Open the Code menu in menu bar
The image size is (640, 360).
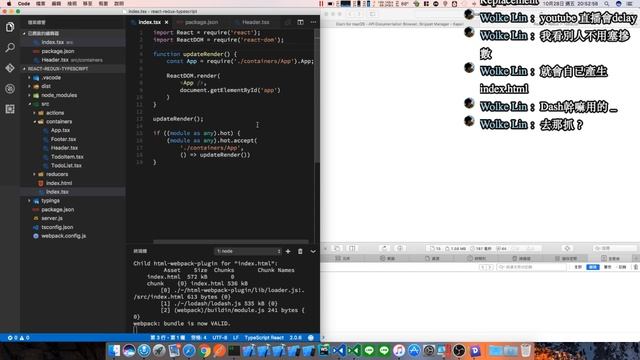24,4
